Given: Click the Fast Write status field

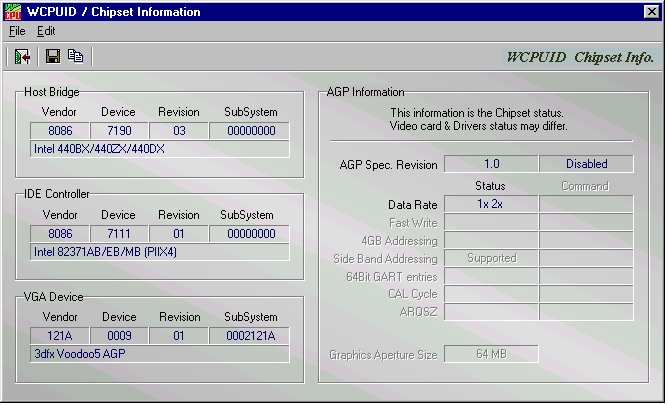Looking at the screenshot, I should coord(491,222).
